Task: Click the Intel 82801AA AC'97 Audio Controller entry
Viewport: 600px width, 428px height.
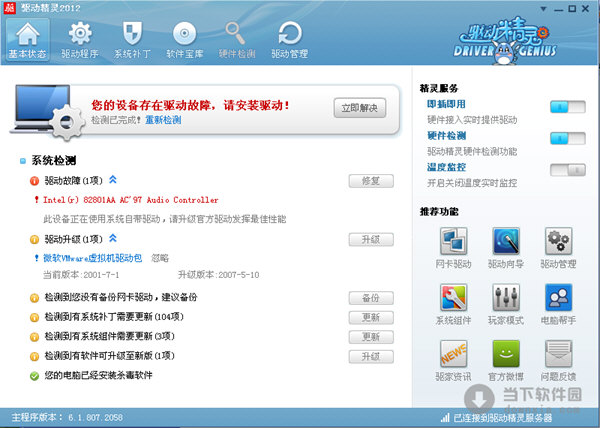Action: coord(130,200)
